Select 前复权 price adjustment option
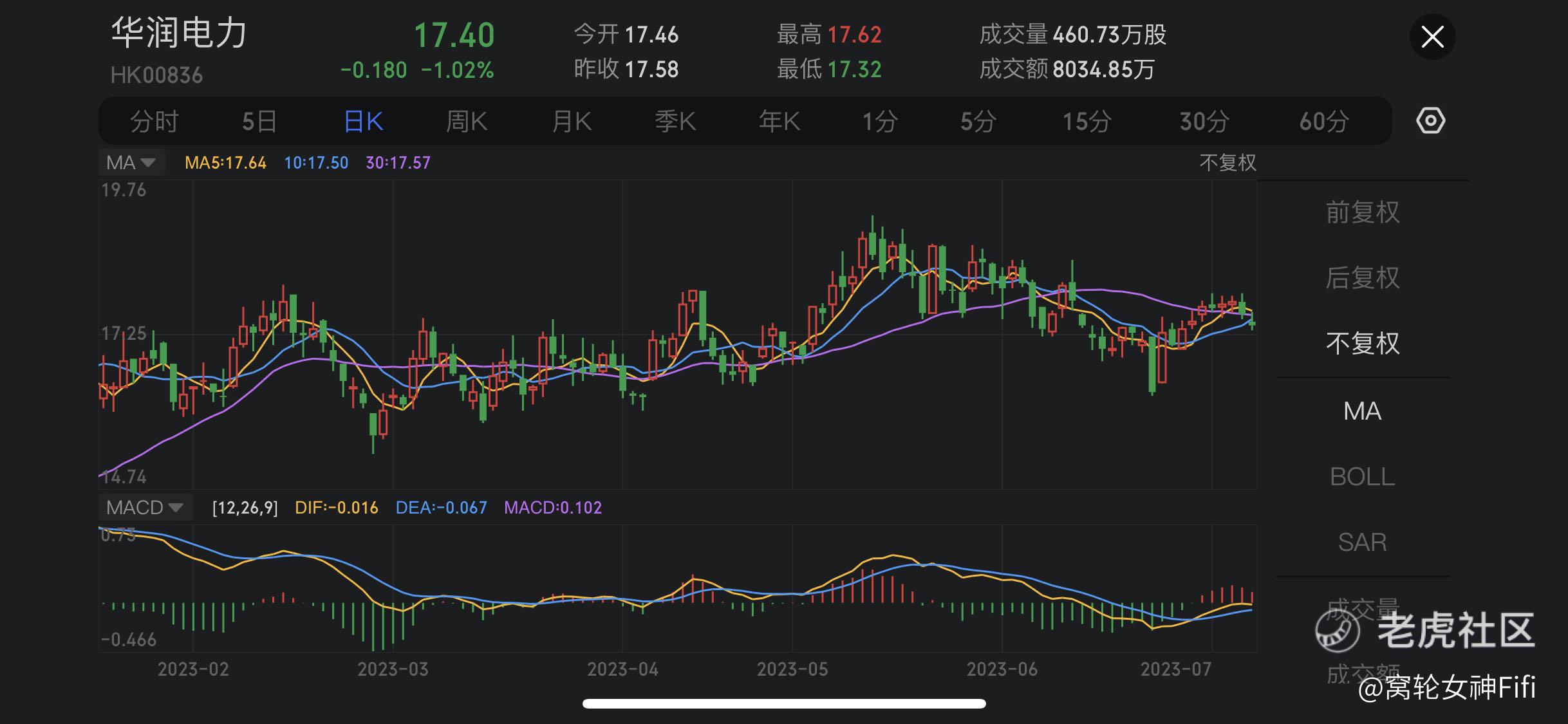This screenshot has height=724, width=1568. 1362,212
